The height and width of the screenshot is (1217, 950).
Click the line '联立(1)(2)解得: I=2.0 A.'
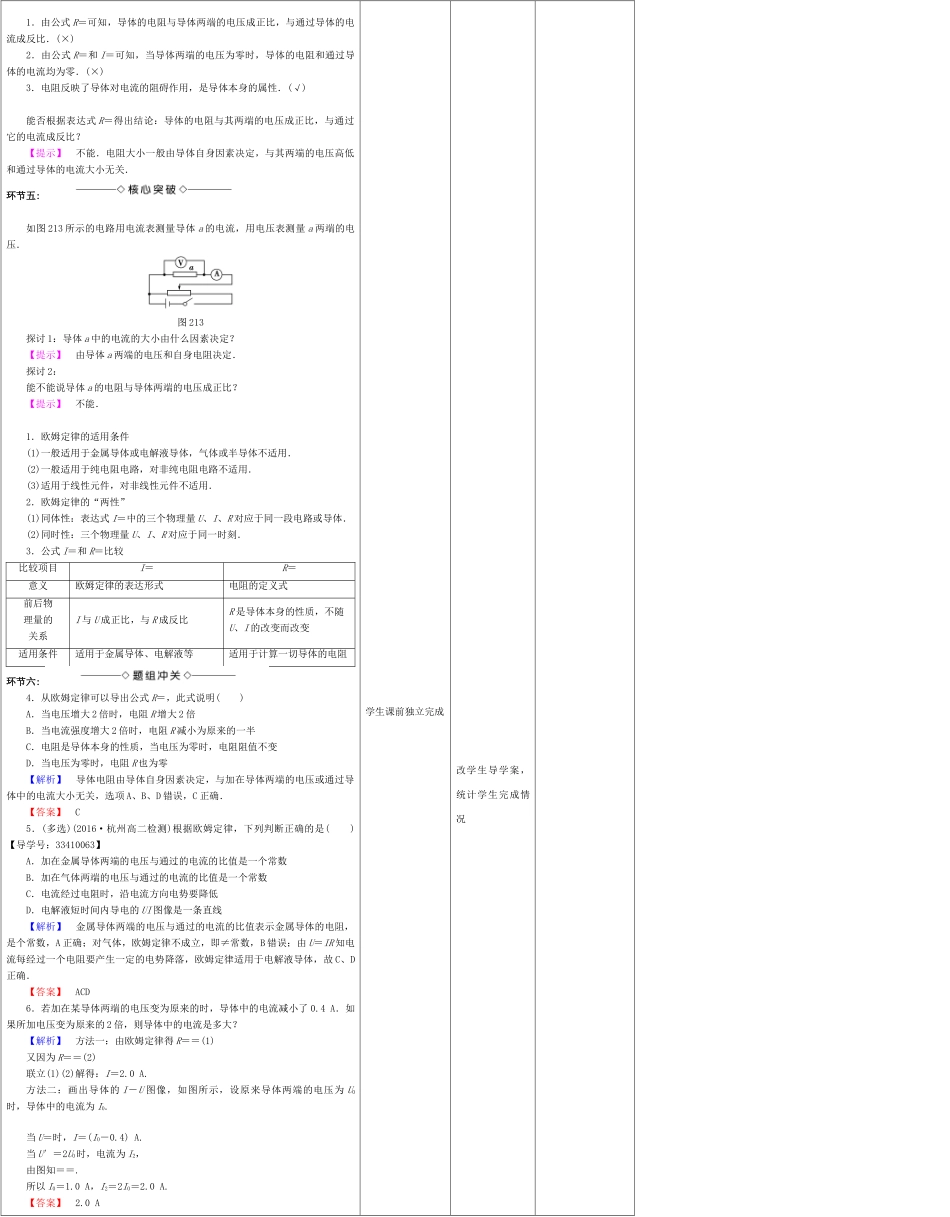click(x=87, y=1073)
